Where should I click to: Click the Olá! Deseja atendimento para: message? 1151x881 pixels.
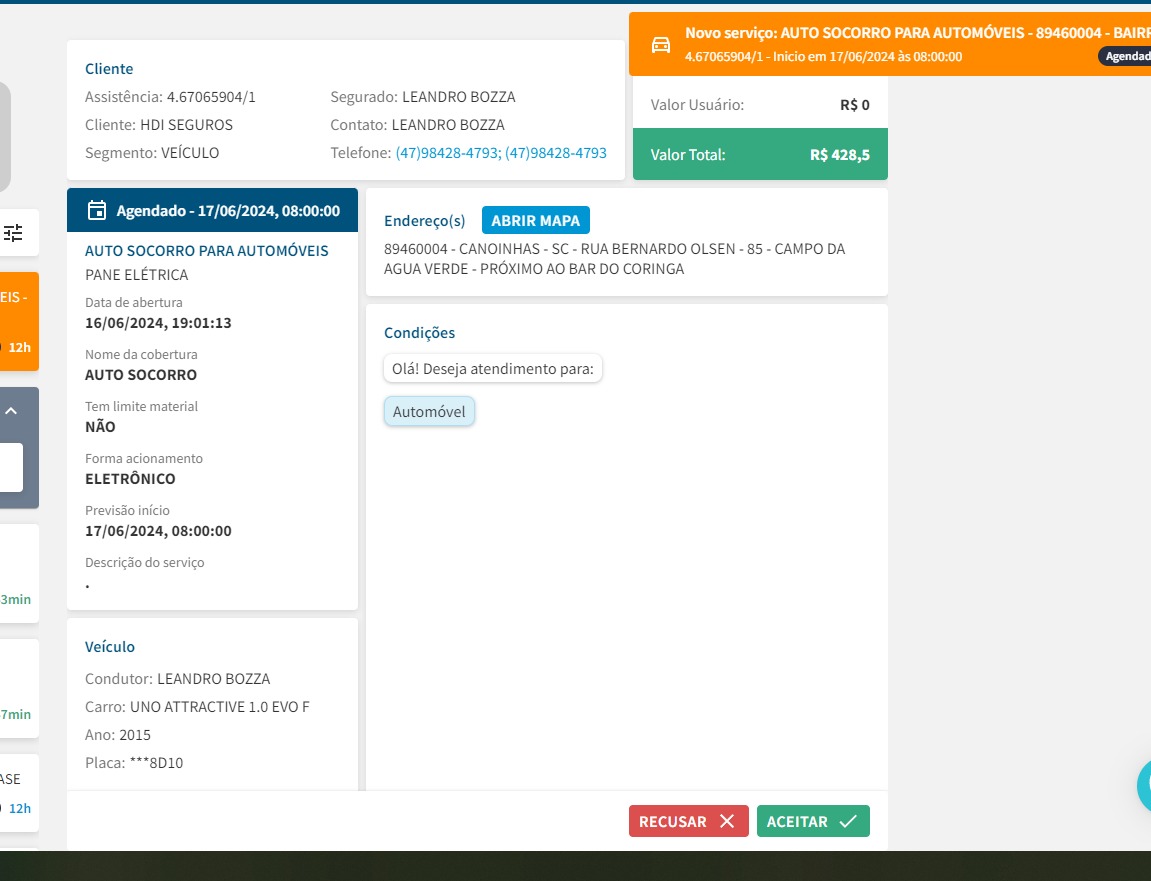click(x=493, y=369)
